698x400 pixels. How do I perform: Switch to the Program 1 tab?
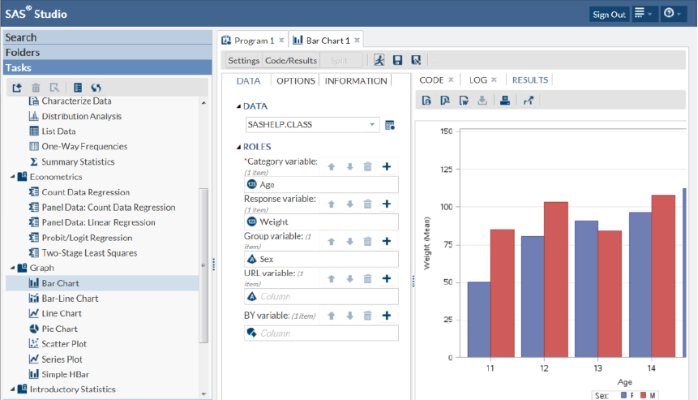pyautogui.click(x=254, y=40)
